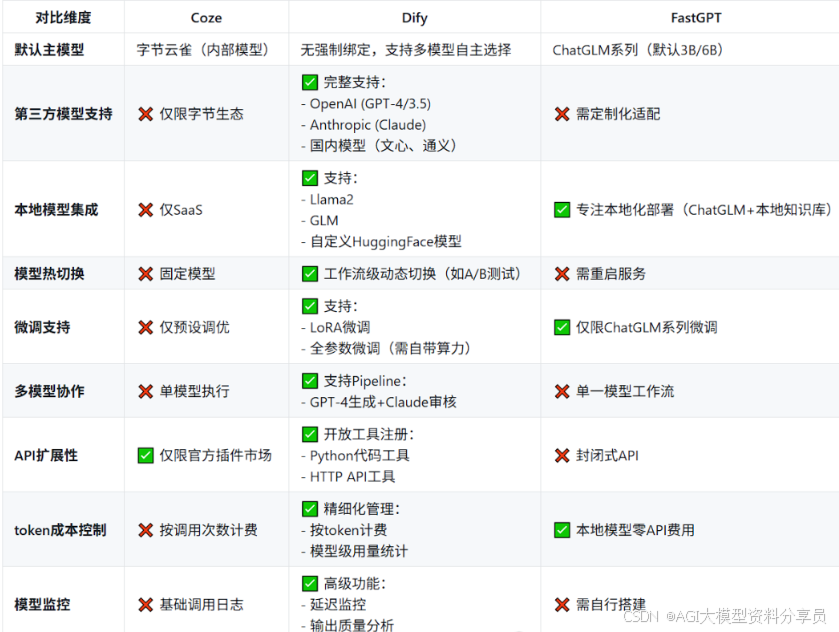Click the red X beside 固定模型
Image resolution: width=839 pixels, height=632 pixels.
pos(146,274)
